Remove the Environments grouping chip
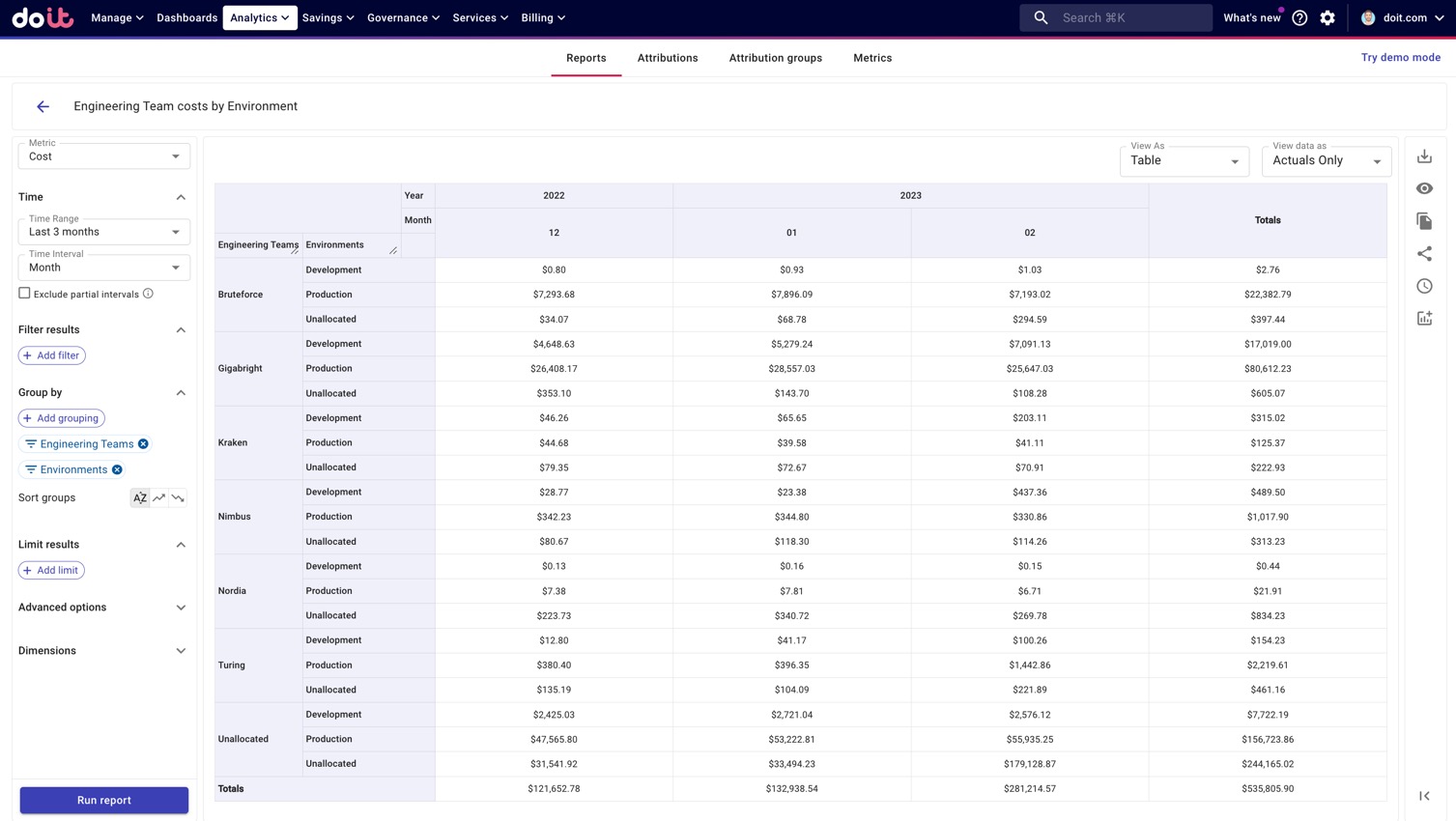Screen dimensions: 1456x821 117,469
